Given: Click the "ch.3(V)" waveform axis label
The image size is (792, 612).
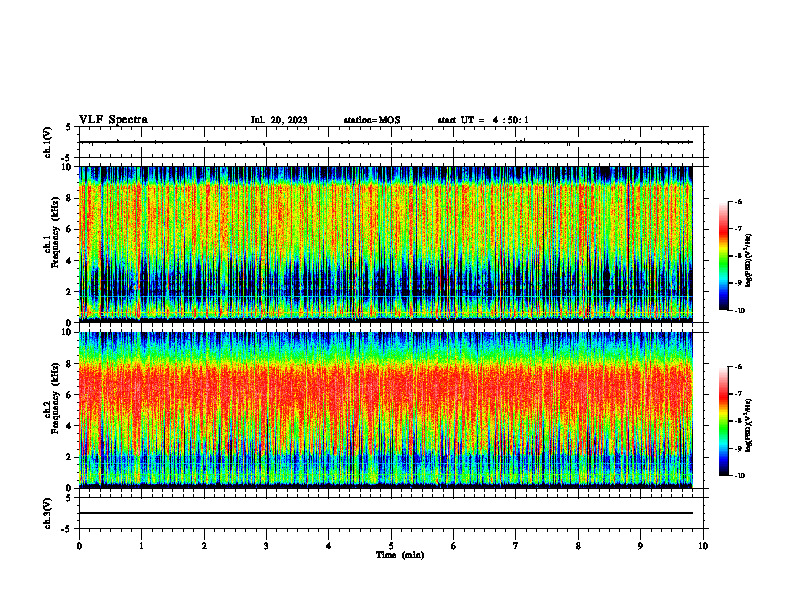Looking at the screenshot, I should 48,514.
